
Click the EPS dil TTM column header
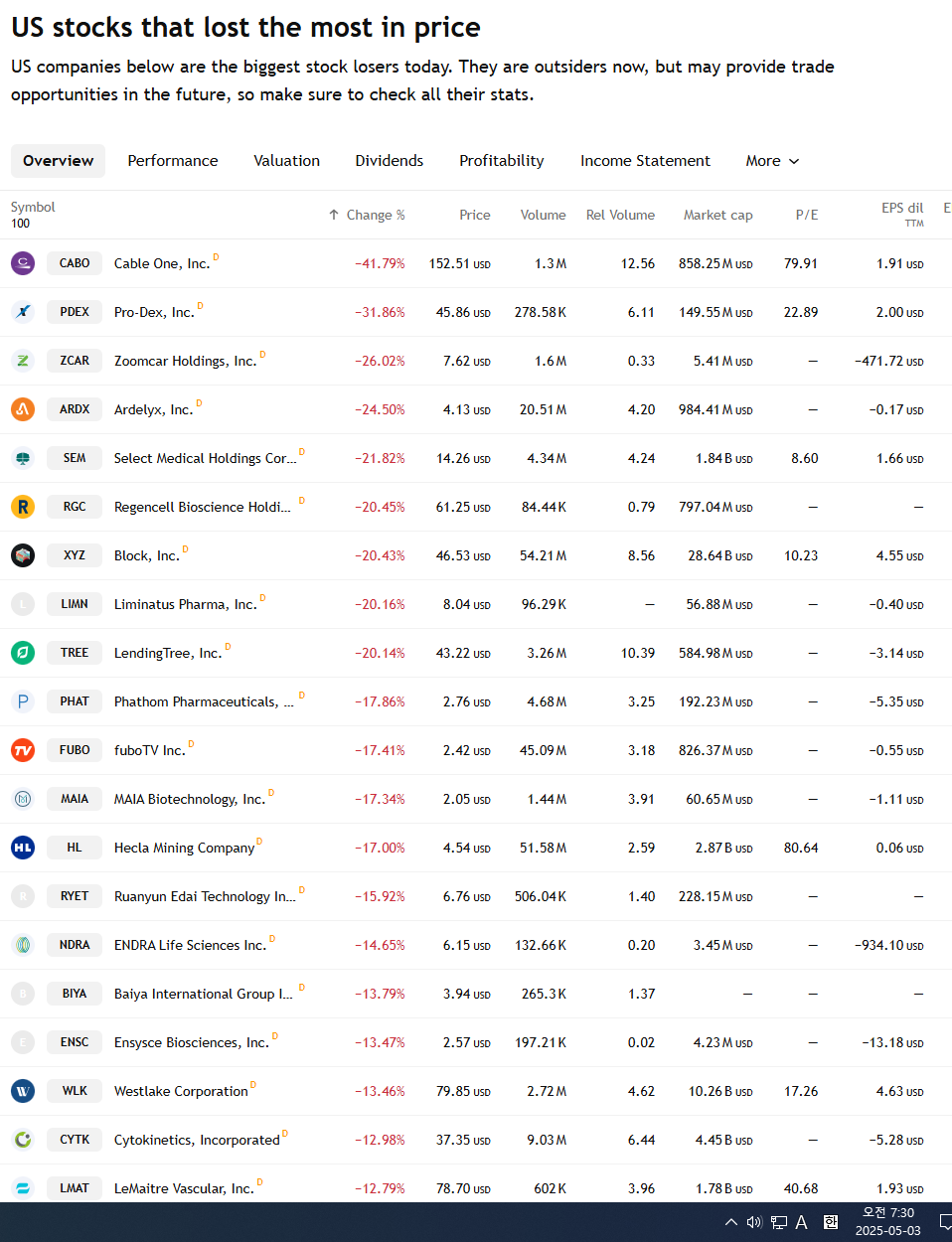click(902, 214)
